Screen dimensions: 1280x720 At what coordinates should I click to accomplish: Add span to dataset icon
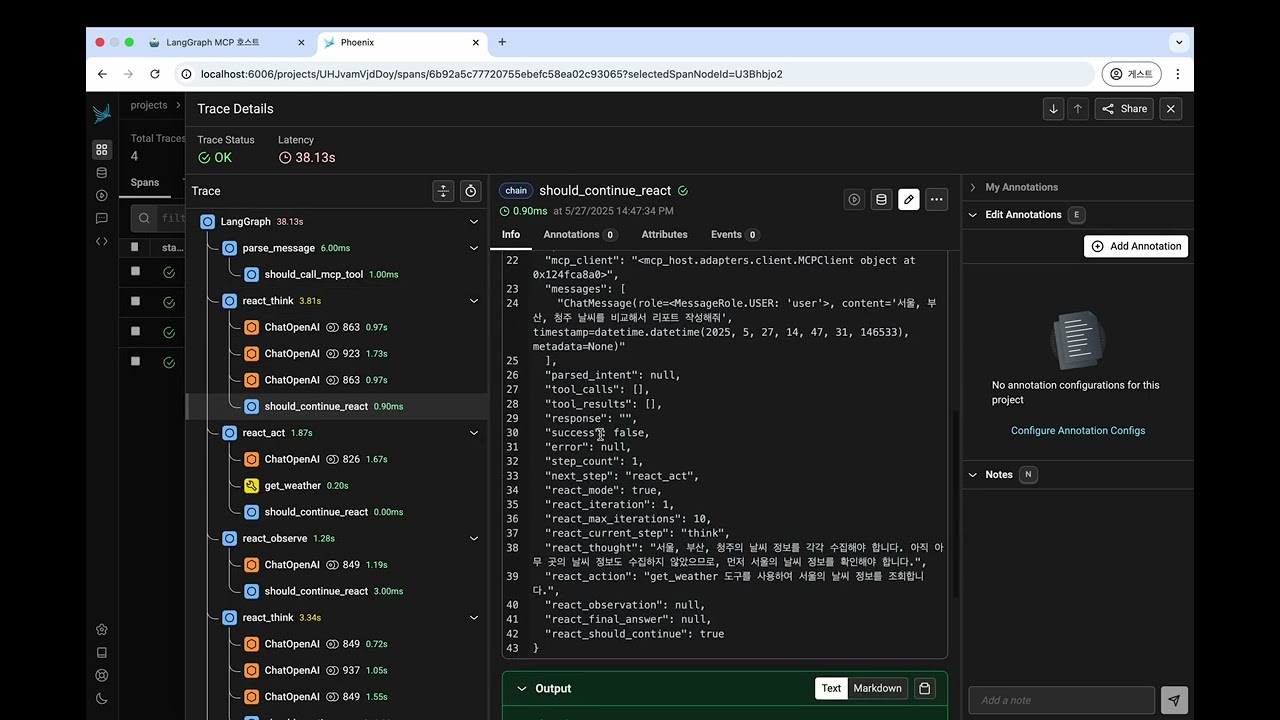click(881, 200)
